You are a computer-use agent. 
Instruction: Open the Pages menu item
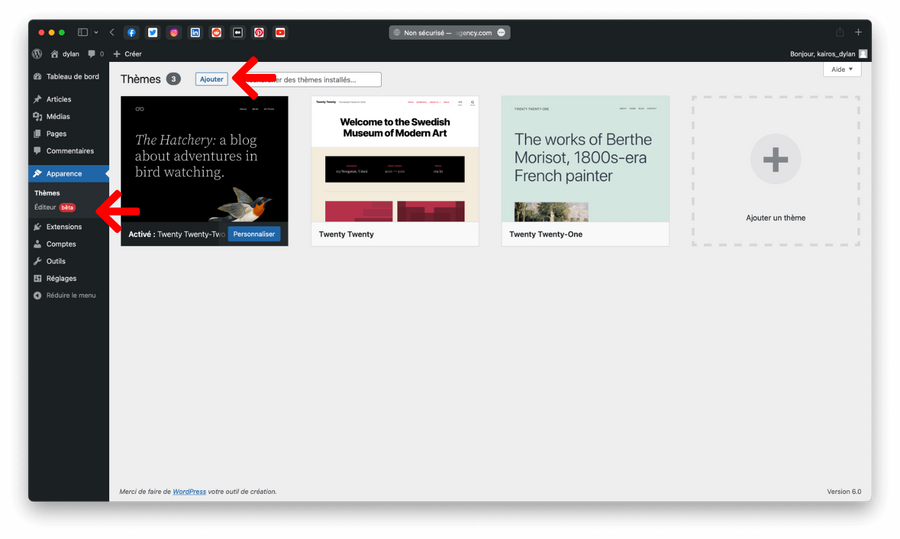[68, 134]
